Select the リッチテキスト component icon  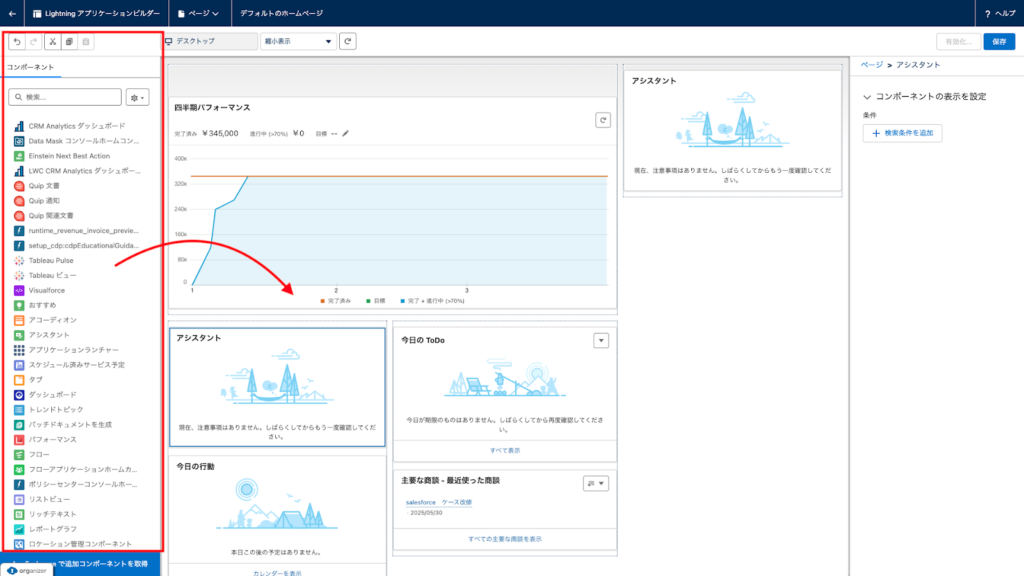(x=19, y=514)
